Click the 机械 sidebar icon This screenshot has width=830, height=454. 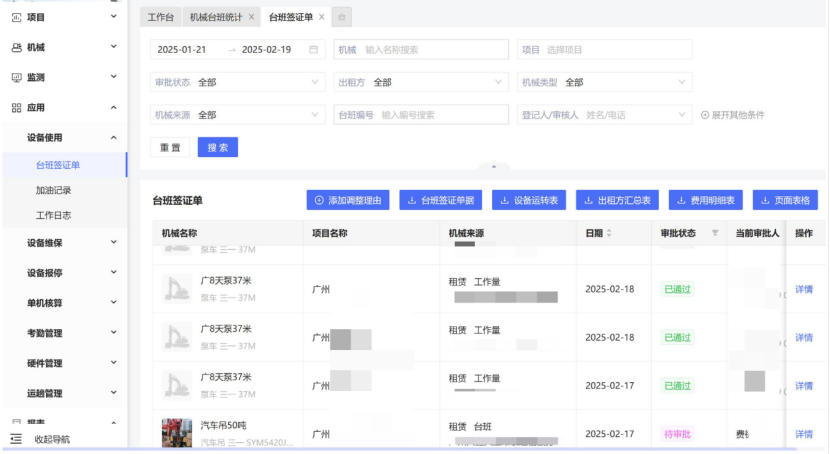pos(16,48)
